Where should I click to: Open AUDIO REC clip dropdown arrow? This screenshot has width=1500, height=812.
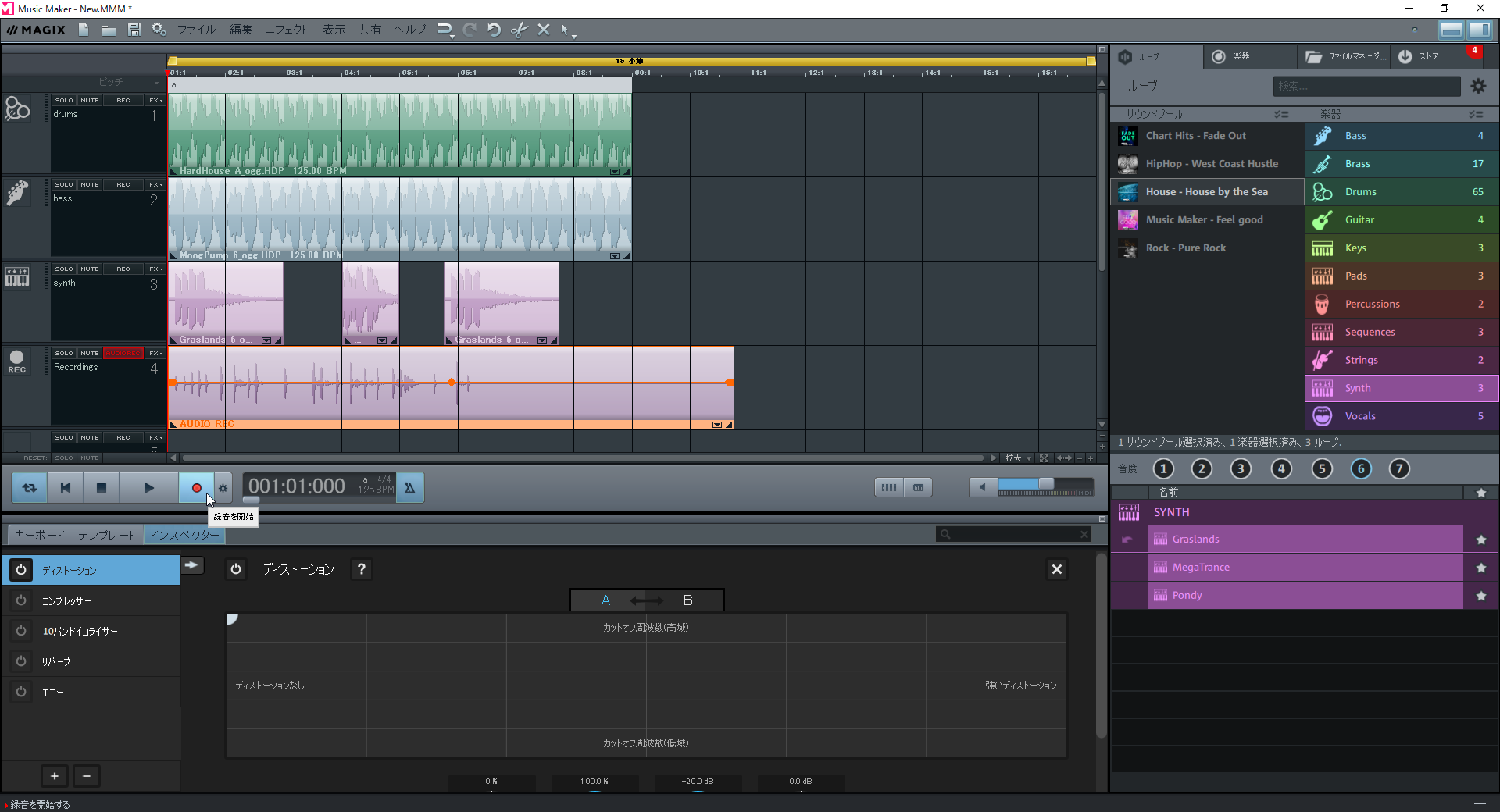click(717, 424)
